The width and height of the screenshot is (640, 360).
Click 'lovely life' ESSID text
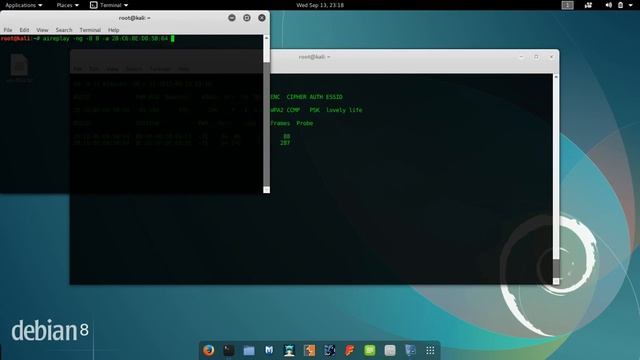pyautogui.click(x=344, y=110)
